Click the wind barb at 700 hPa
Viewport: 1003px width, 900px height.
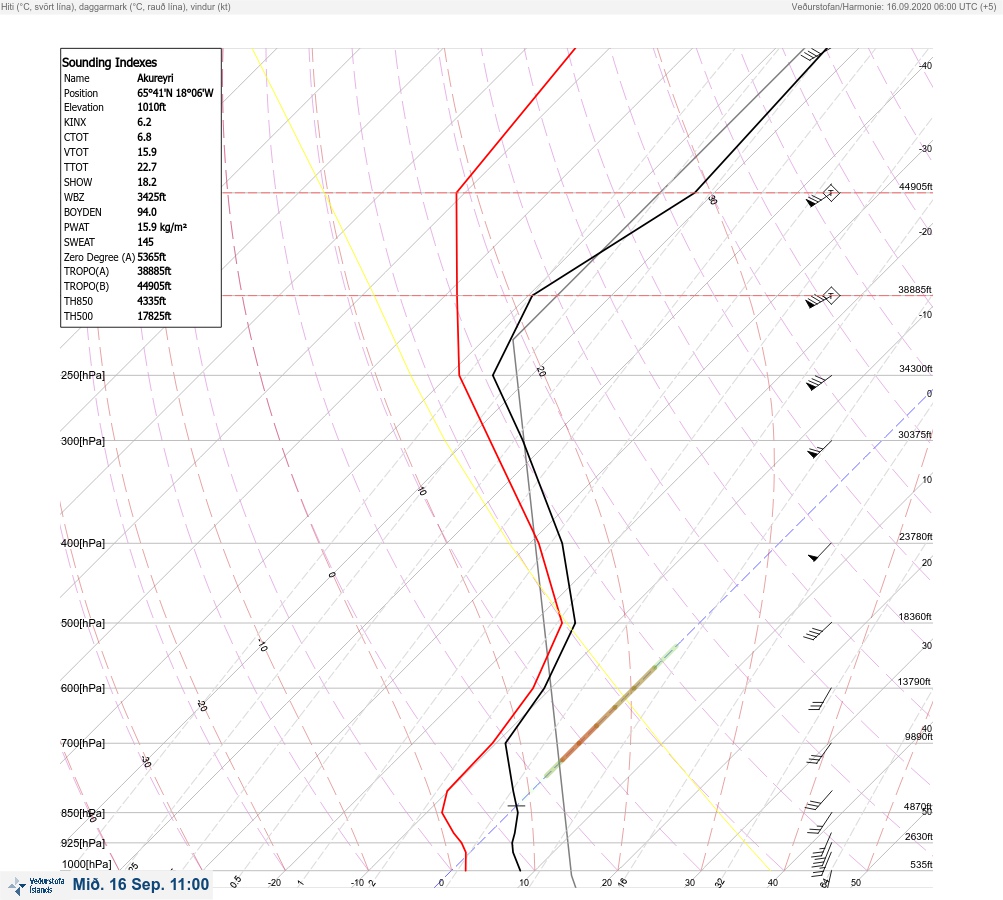tap(819, 754)
